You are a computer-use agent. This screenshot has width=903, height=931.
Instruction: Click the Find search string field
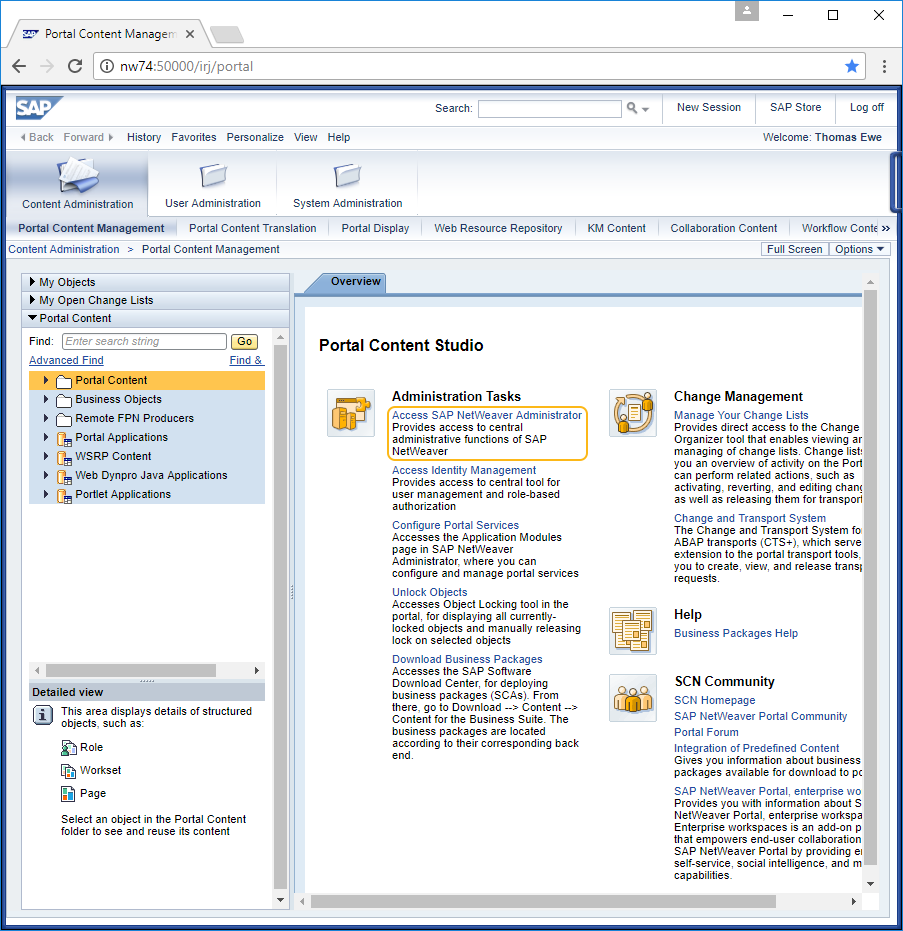point(144,341)
